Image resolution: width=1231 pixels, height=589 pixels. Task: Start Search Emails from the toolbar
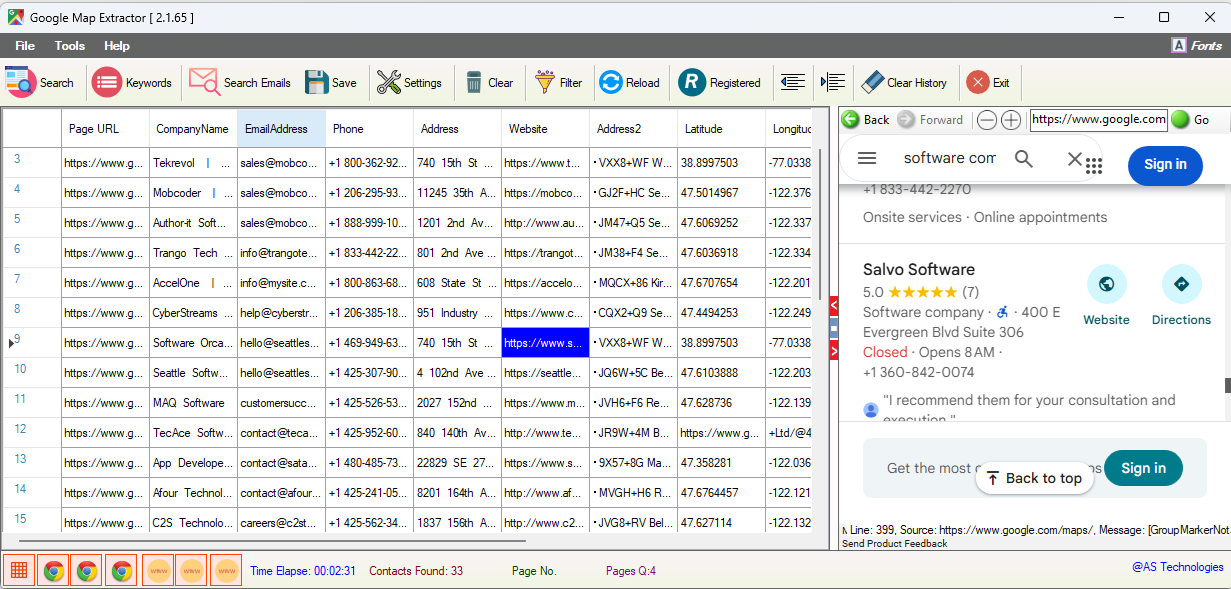[x=240, y=83]
